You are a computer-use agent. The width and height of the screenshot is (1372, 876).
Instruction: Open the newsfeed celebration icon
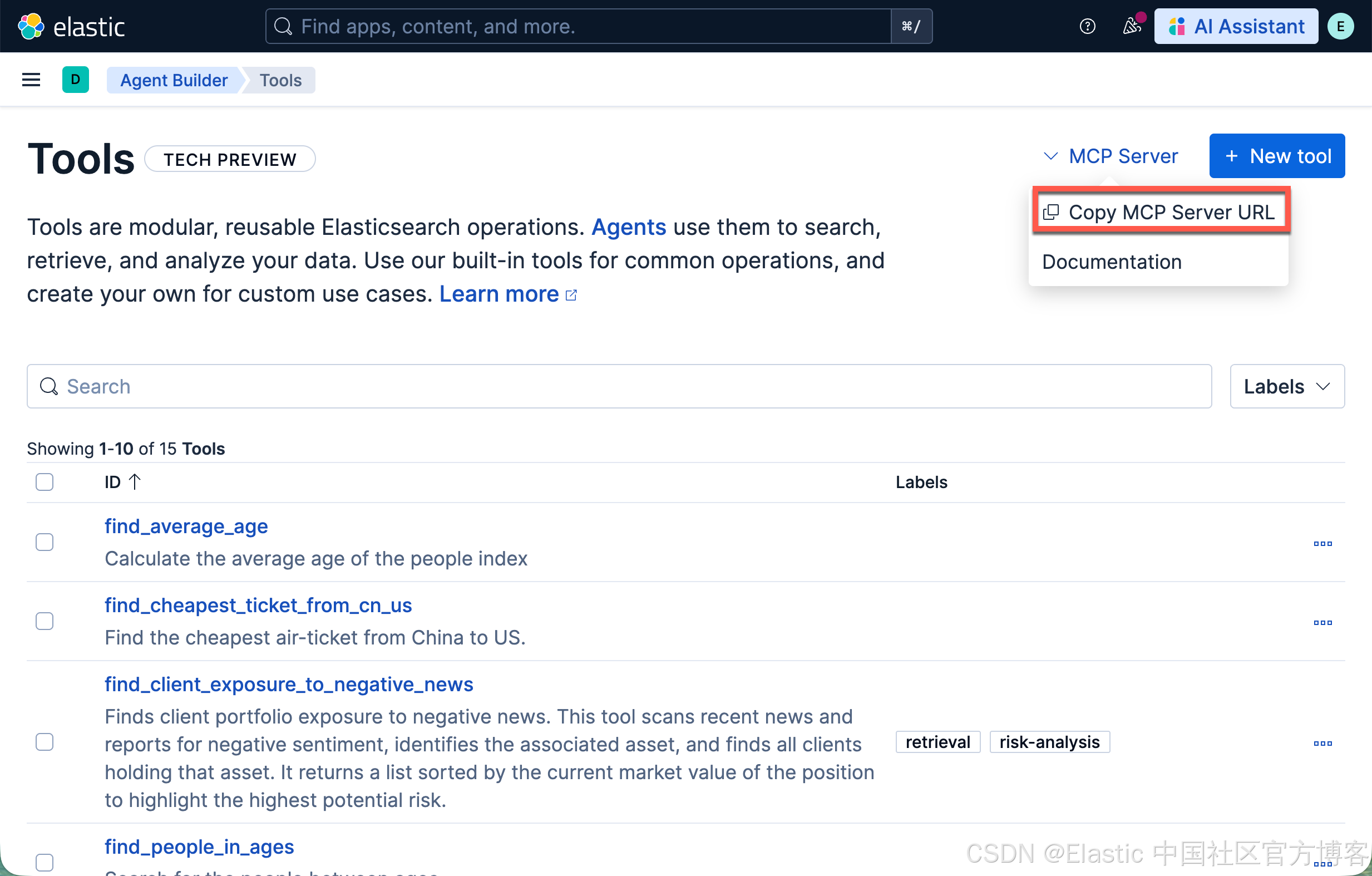pos(1132,26)
